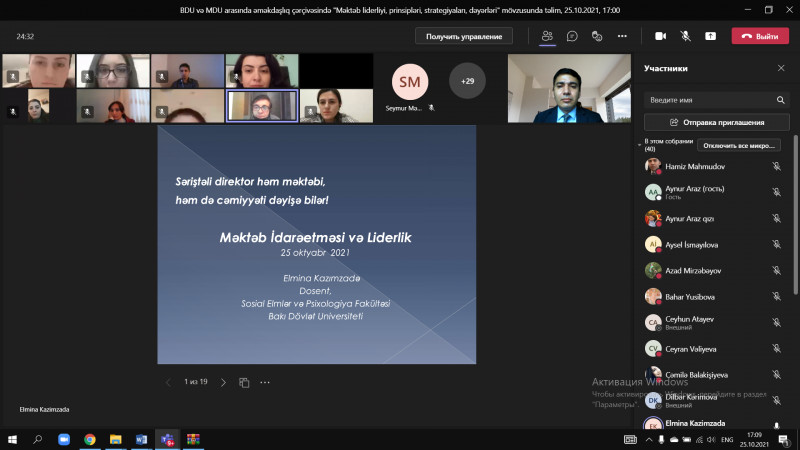Close the Участники panel
This screenshot has height=450, width=800.
781,68
